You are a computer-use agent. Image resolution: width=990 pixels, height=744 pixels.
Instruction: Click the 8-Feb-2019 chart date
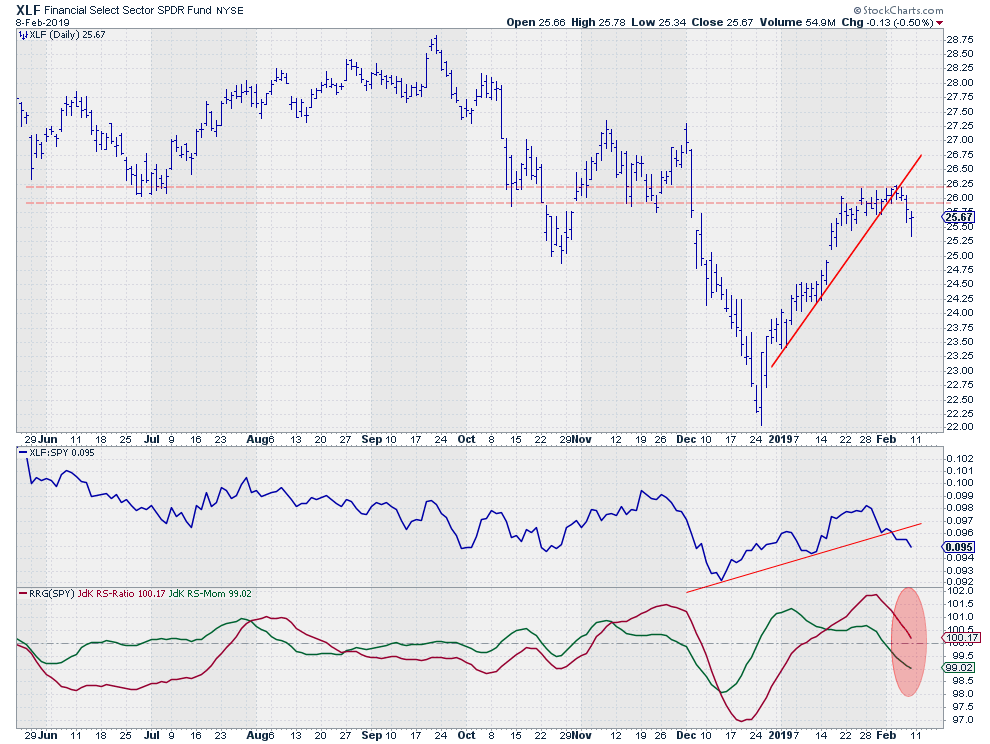coord(43,22)
